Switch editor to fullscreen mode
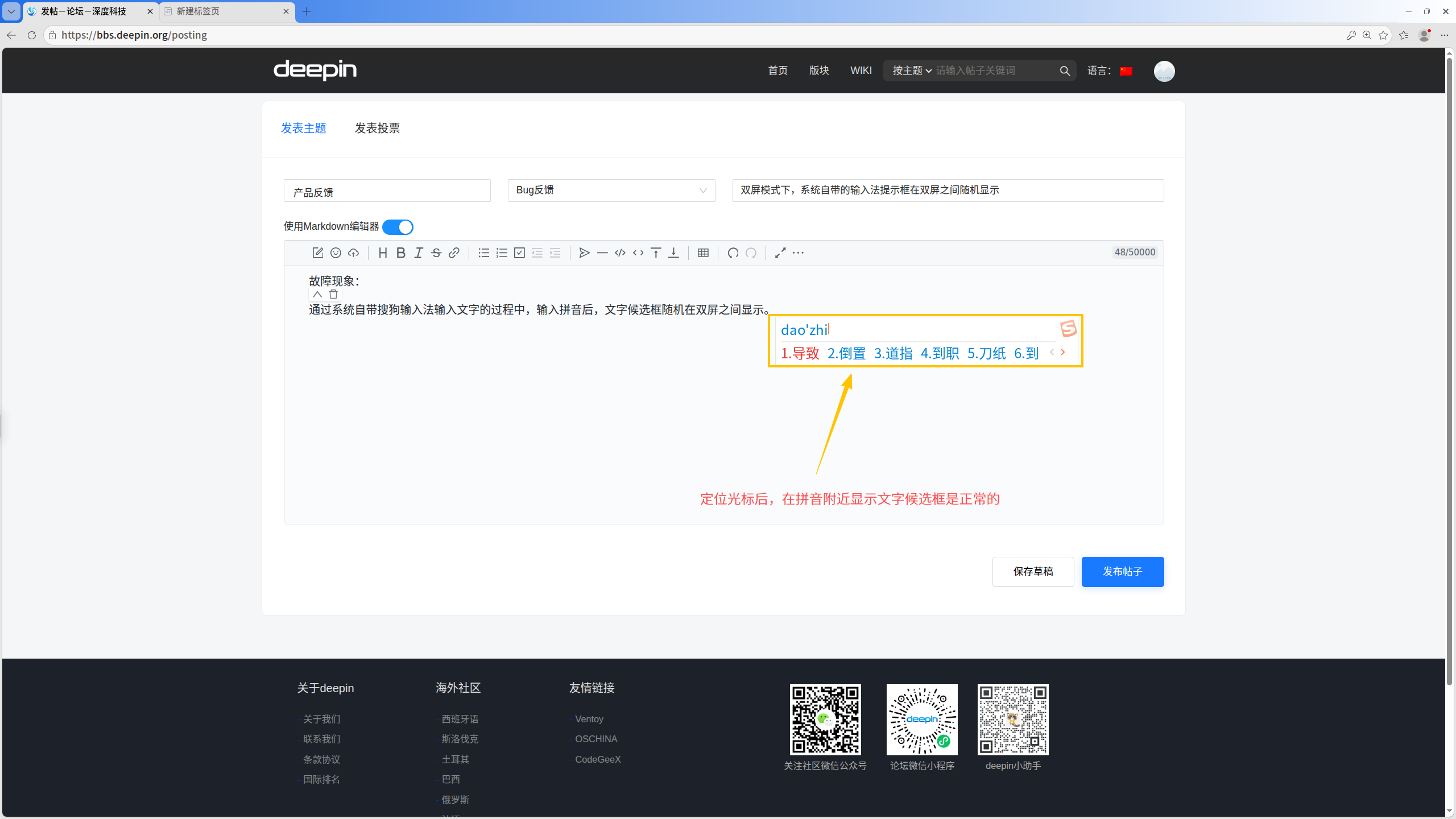The image size is (1456, 819). pos(780,253)
